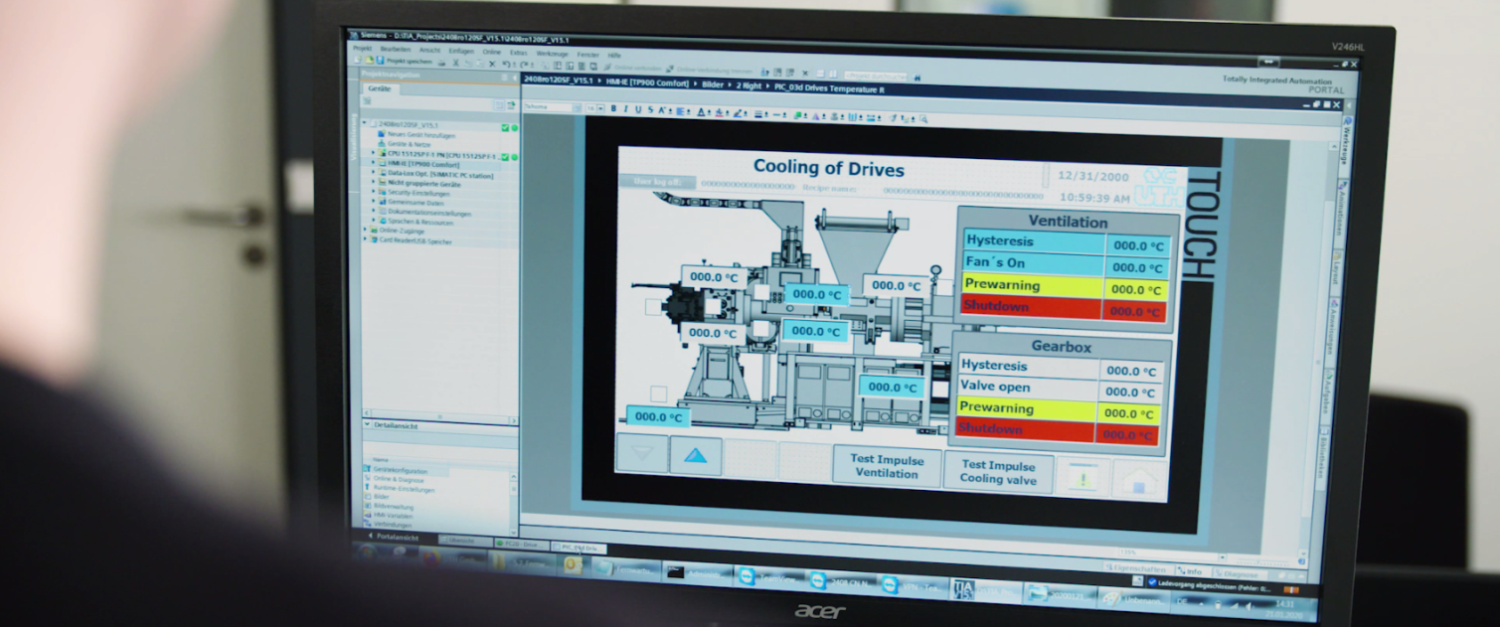Click the small empty checkbox above bottom-left temperature
Image resolution: width=1500 pixels, height=627 pixels.
658,393
